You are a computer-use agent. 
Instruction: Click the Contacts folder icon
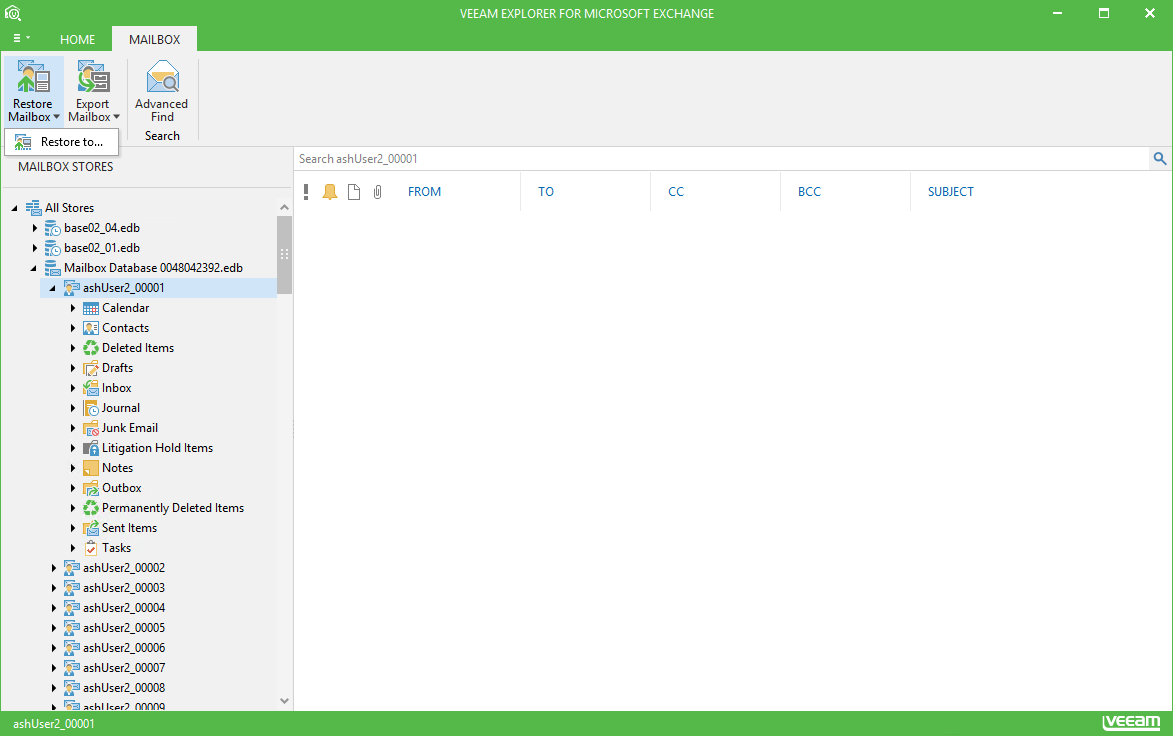(x=91, y=328)
